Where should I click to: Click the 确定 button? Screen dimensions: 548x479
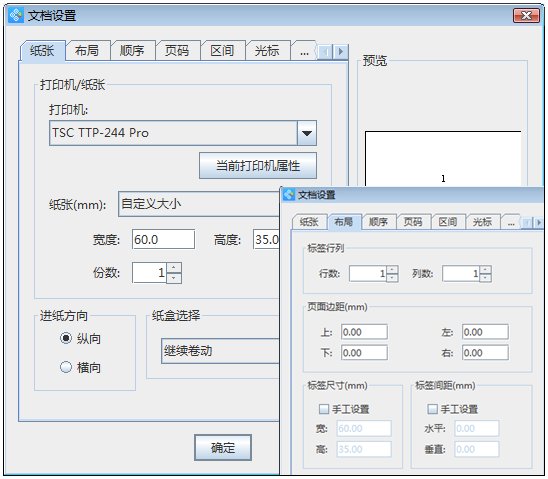tap(223, 447)
